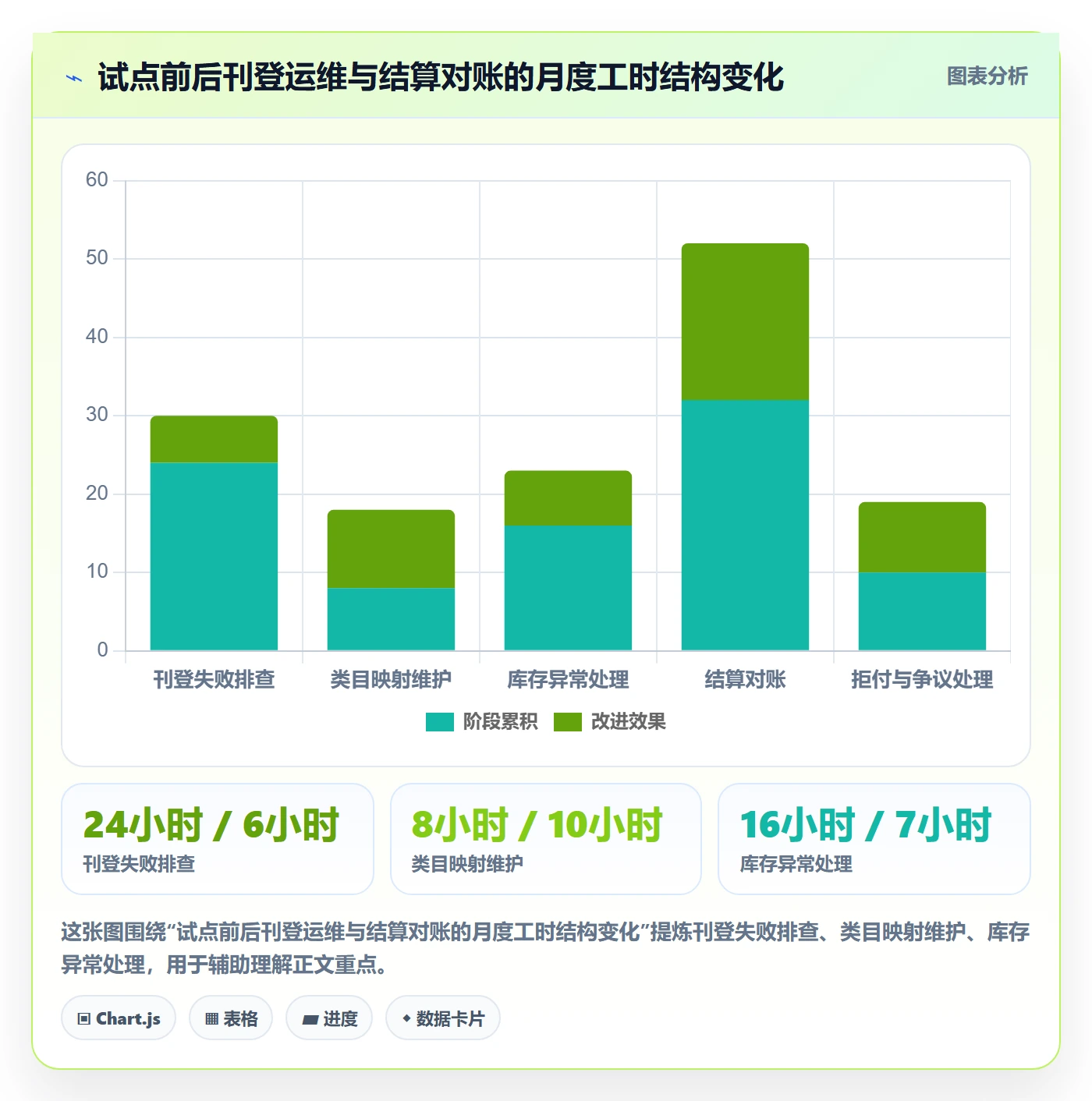
Task: Click the y-axis value 50
Action: click(97, 258)
